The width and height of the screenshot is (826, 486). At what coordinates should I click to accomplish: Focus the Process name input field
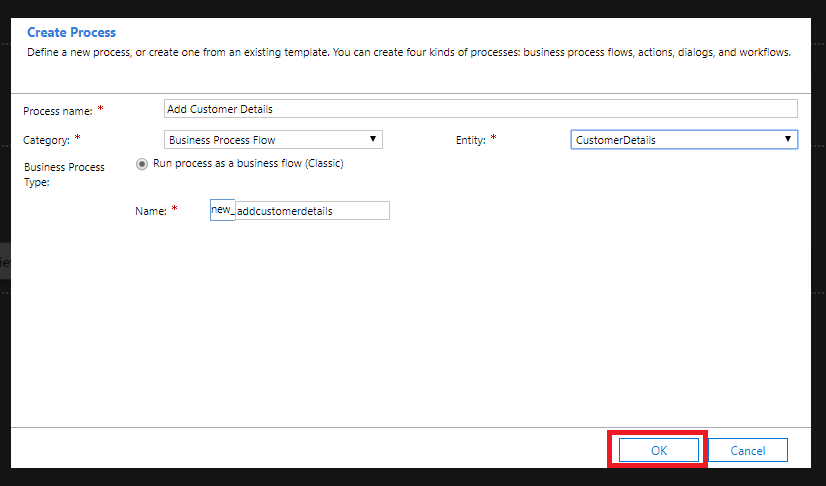pos(480,109)
